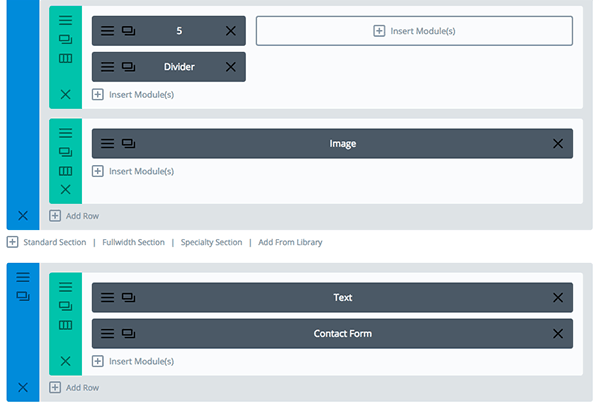Viewport: 600px width, 407px height.
Task: Open settings for the Divider module
Action: point(107,67)
